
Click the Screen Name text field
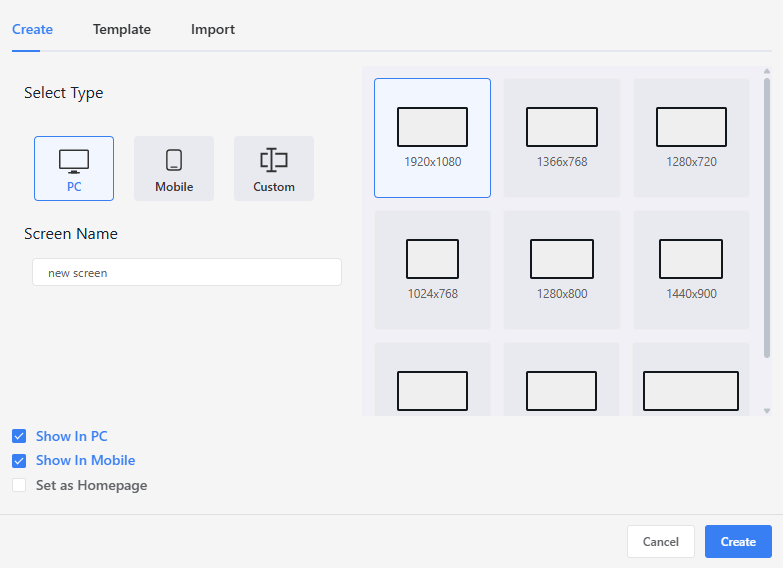(x=187, y=272)
